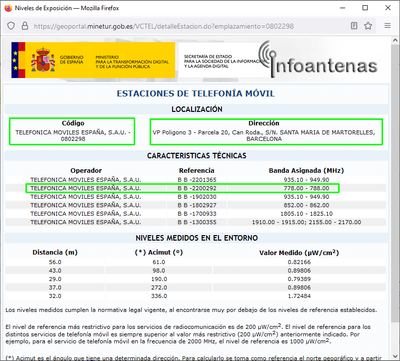Click the Infoantenas logo
Screen dimensions: 400x361
(x=318, y=59)
